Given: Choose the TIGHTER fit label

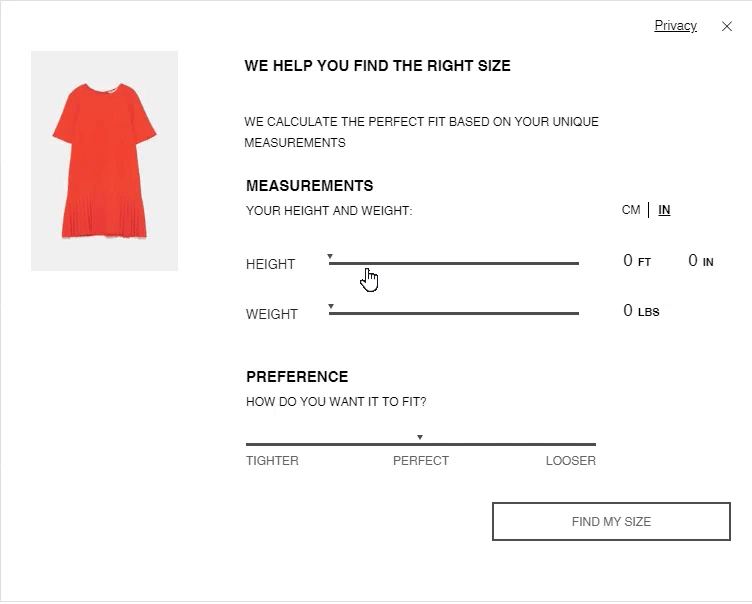Looking at the screenshot, I should point(272,461).
